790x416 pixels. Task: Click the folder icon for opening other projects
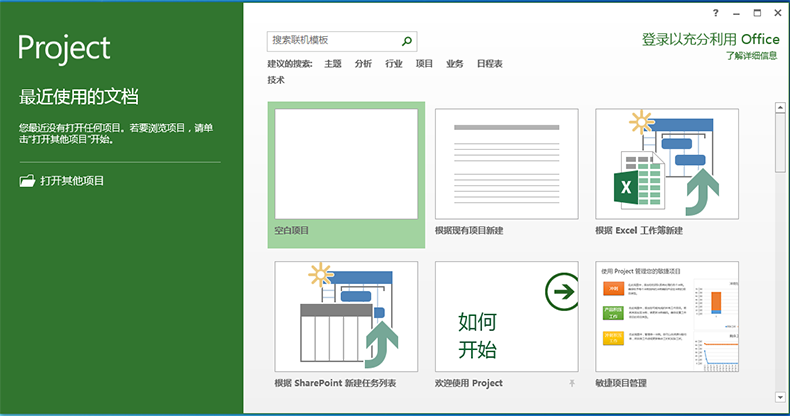coord(27,180)
